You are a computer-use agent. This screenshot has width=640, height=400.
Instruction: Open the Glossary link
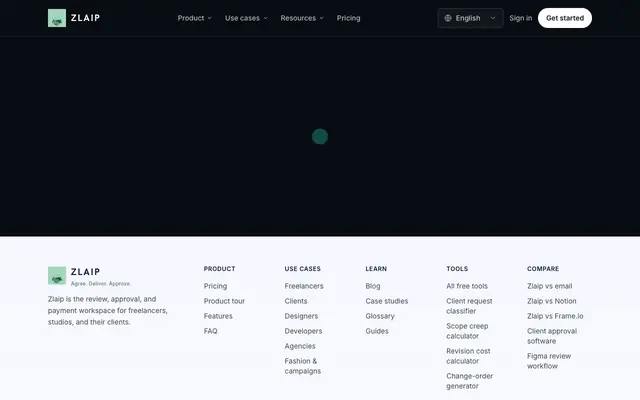tap(380, 316)
